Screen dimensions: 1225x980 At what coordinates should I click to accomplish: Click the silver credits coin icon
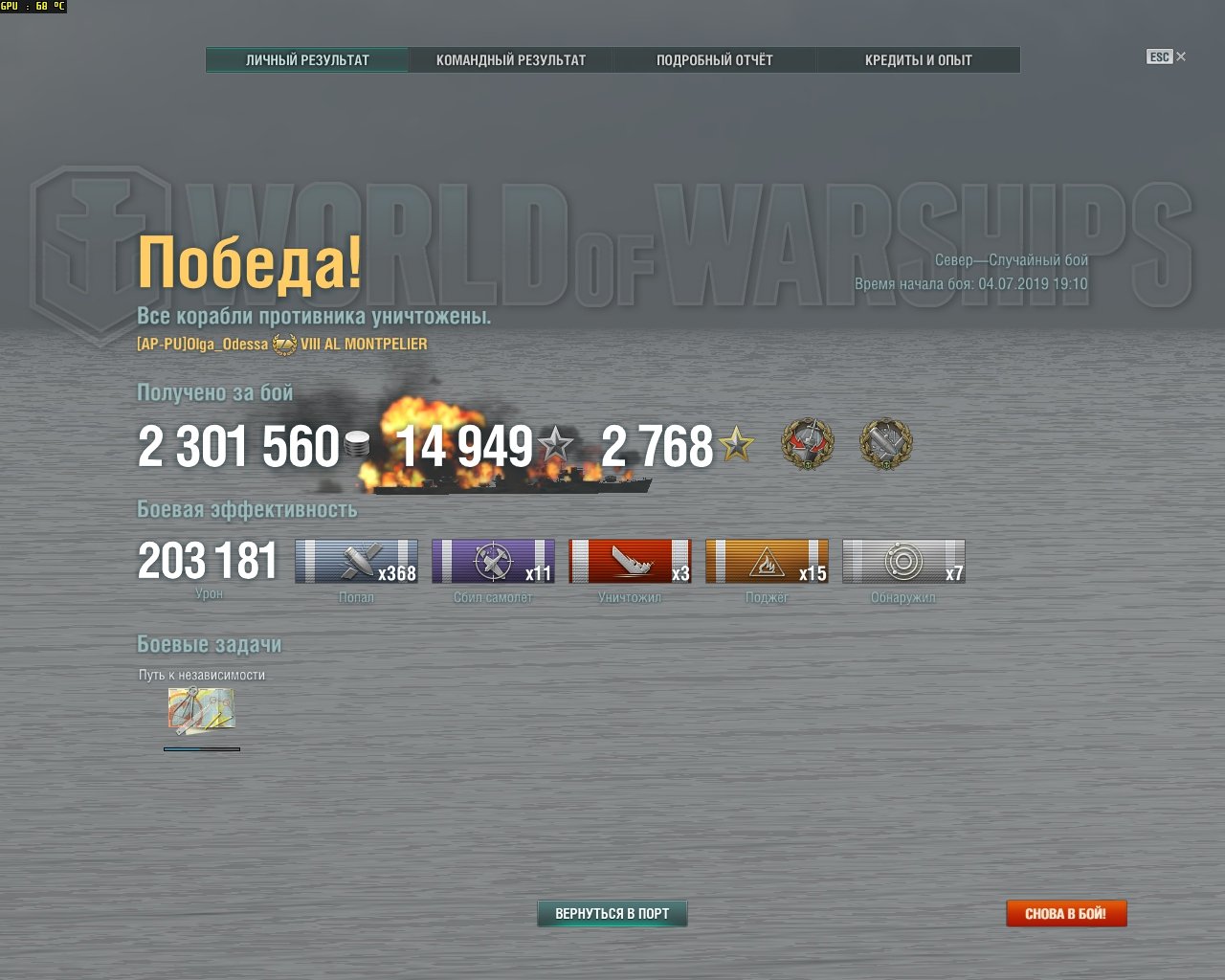click(x=357, y=445)
